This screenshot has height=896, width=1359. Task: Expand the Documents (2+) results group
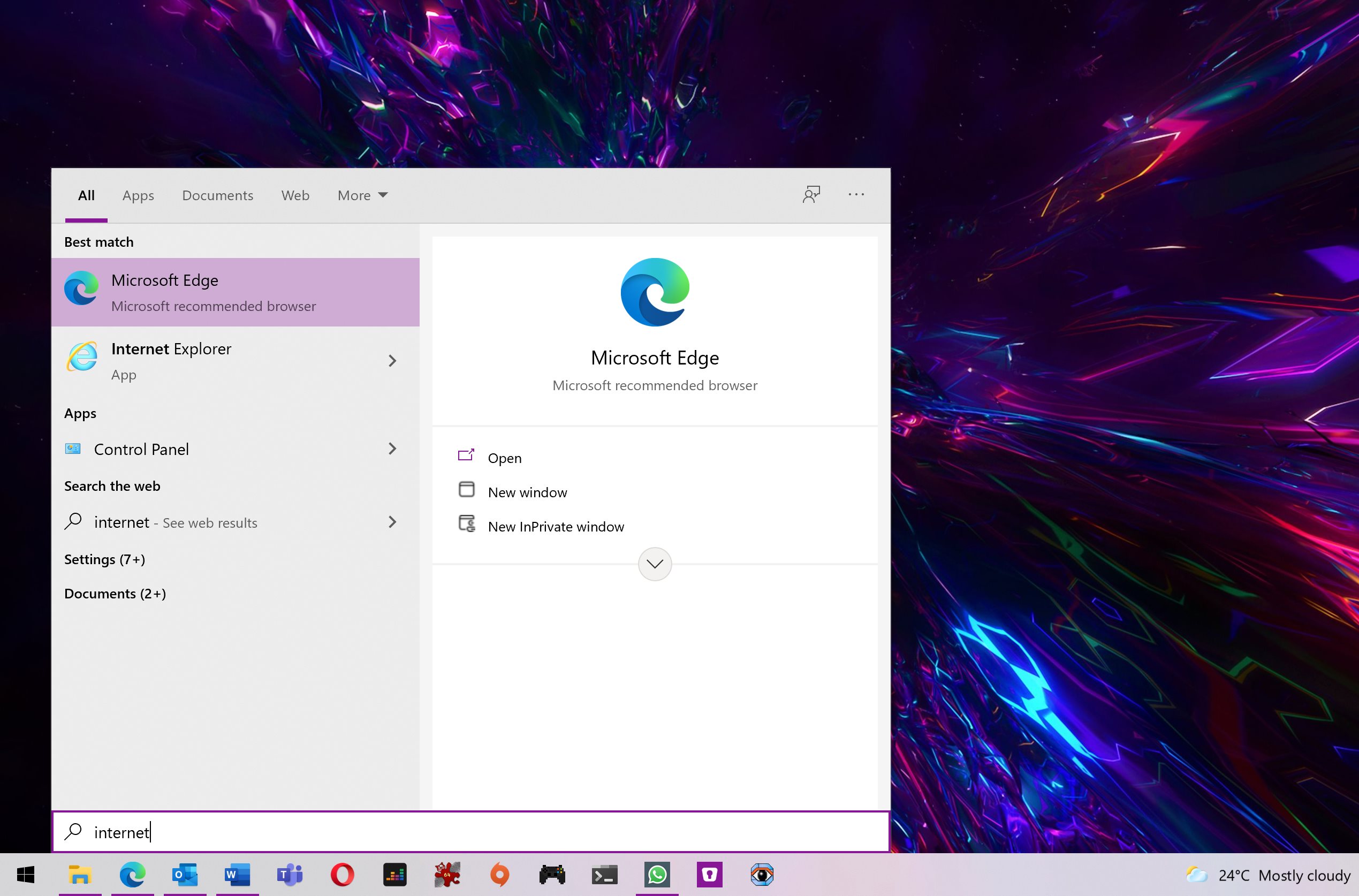tap(115, 593)
